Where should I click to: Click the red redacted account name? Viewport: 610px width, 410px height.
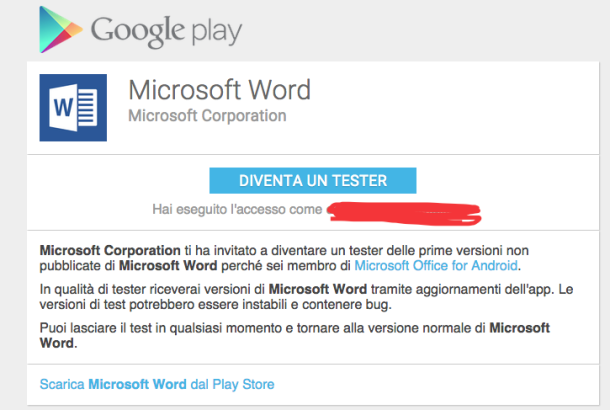405,211
